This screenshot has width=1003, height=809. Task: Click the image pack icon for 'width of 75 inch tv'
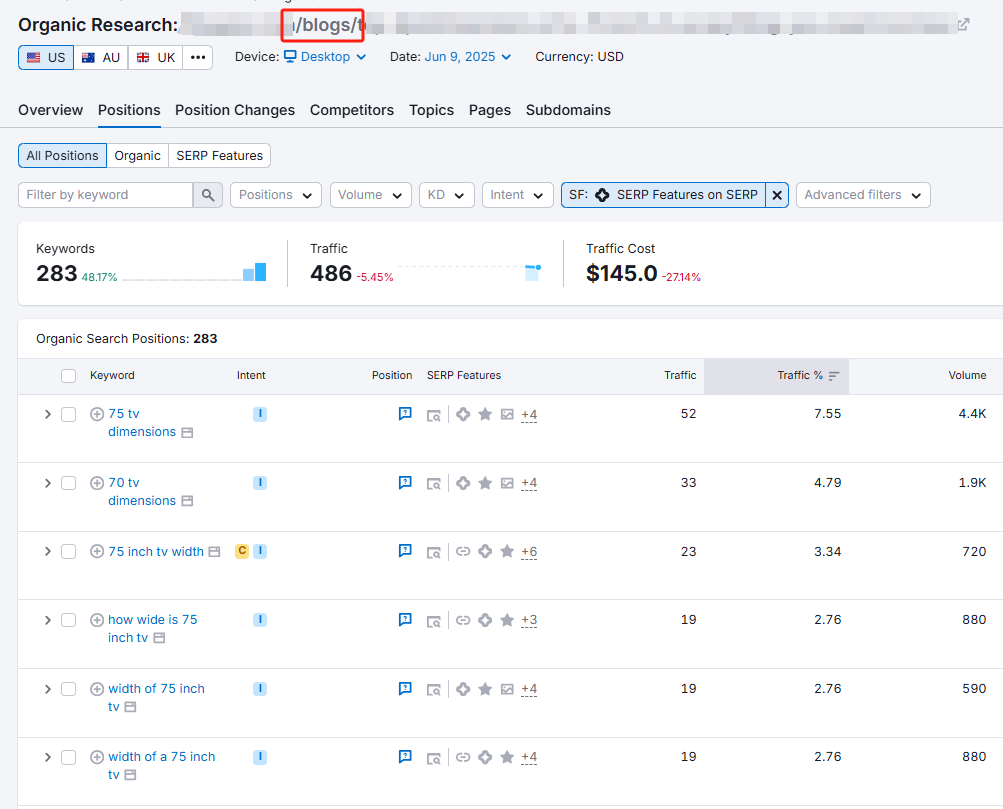point(507,689)
